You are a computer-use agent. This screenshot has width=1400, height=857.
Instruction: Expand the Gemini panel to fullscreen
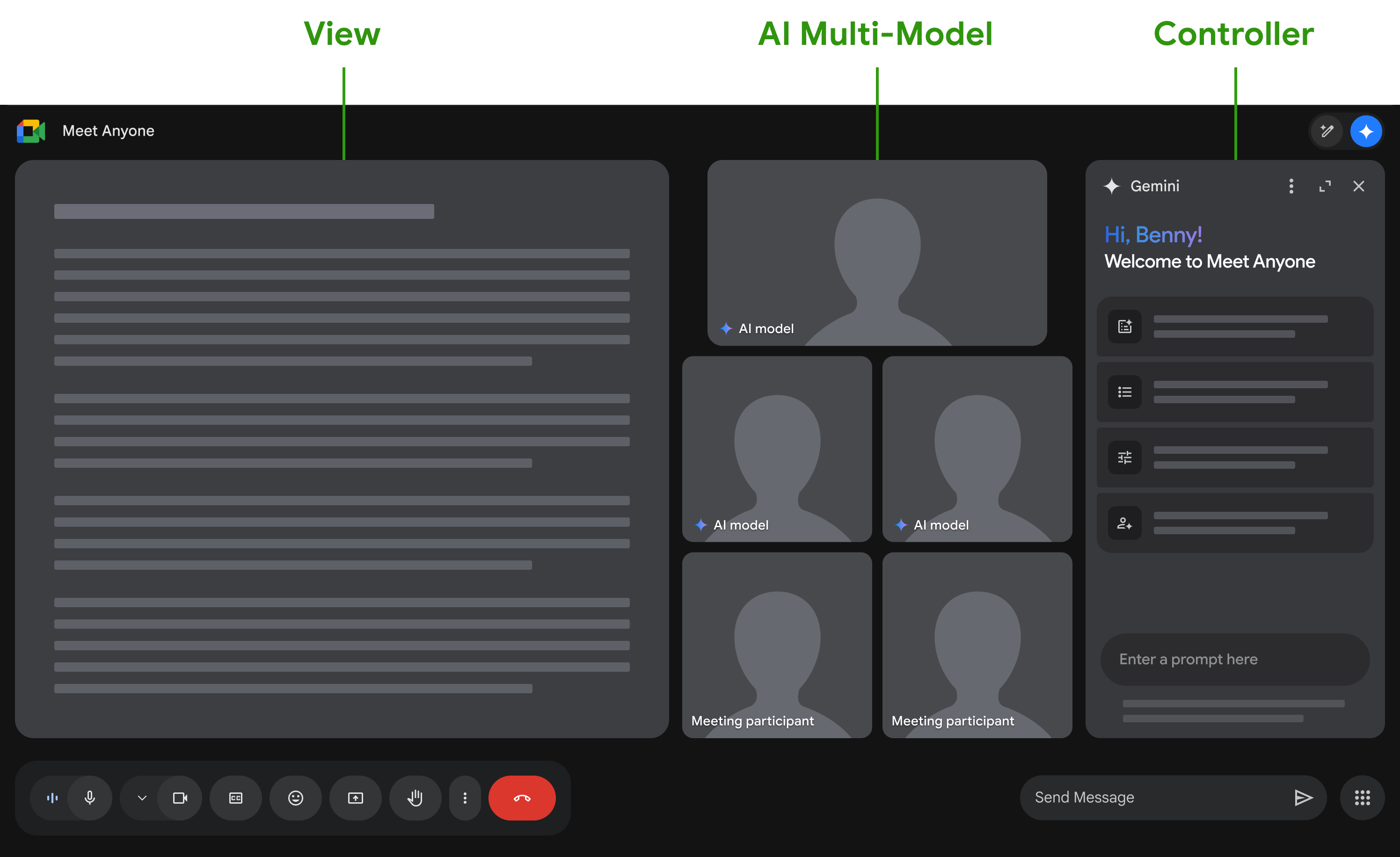tap(1325, 186)
